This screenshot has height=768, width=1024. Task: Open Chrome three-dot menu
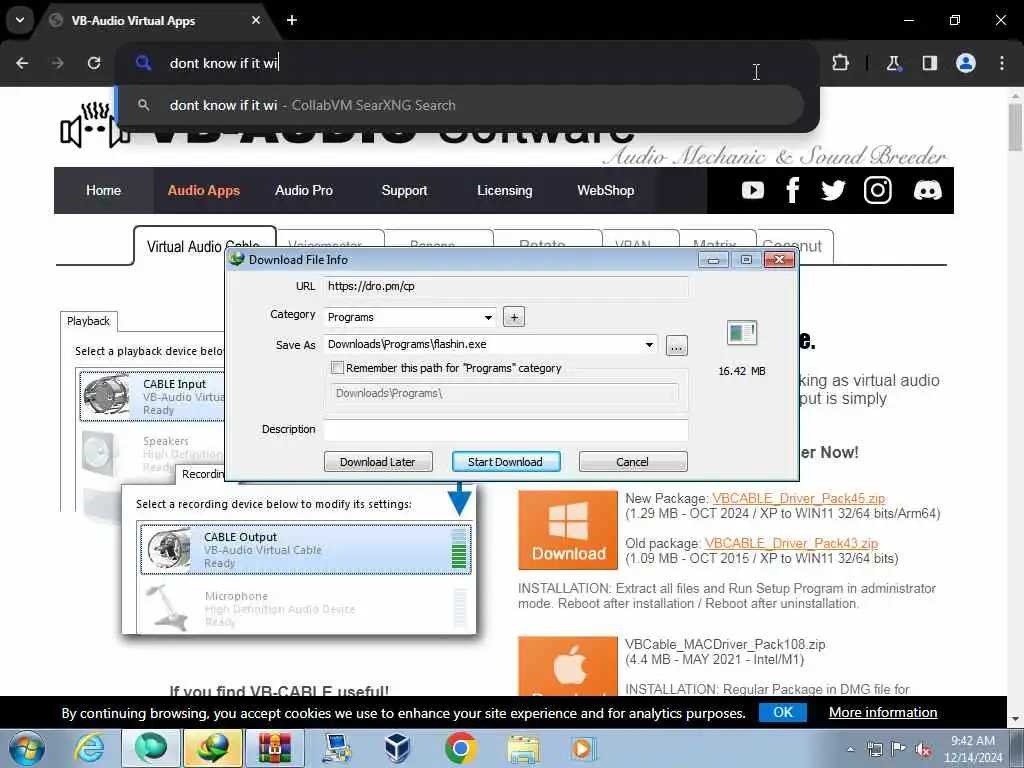click(x=1002, y=63)
